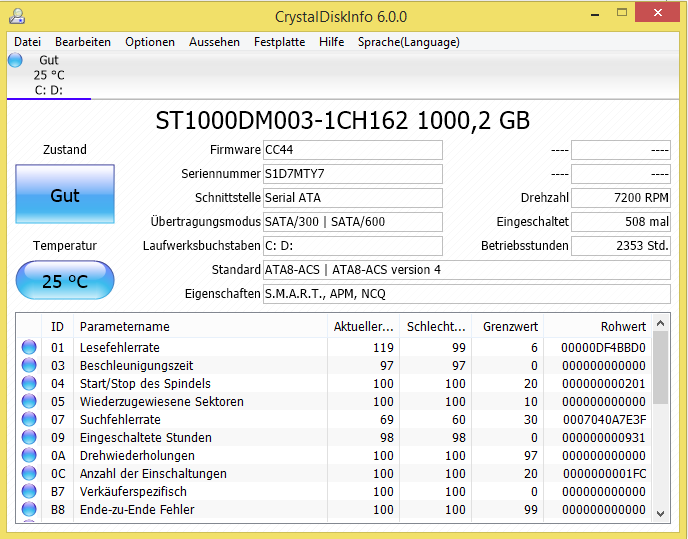Click status orb for Suchfehlerrate row
This screenshot has width=688, height=539.
(x=29, y=419)
